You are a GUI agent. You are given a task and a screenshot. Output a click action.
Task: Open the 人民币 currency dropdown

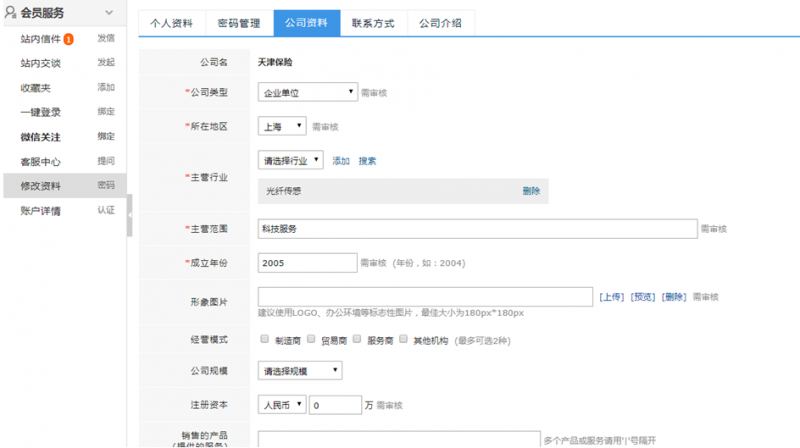(281, 405)
